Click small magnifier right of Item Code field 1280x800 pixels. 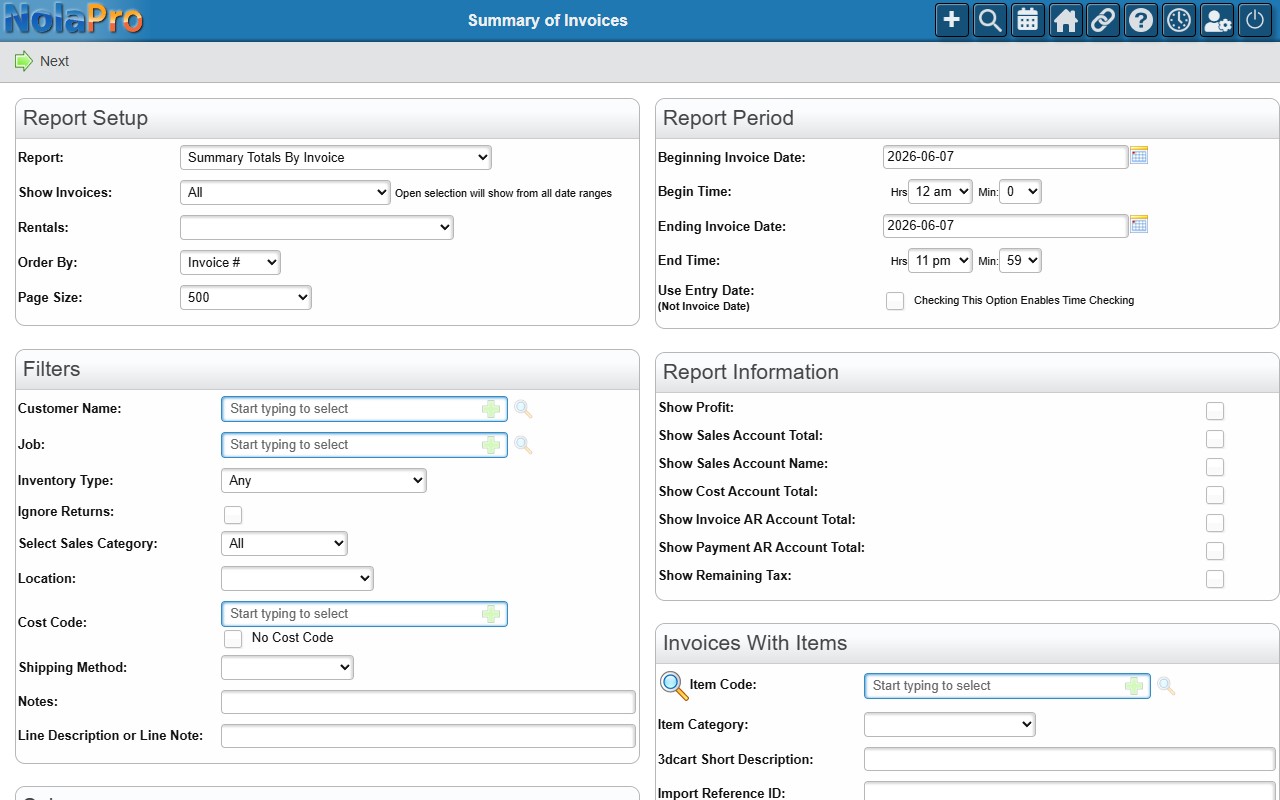click(x=1166, y=686)
